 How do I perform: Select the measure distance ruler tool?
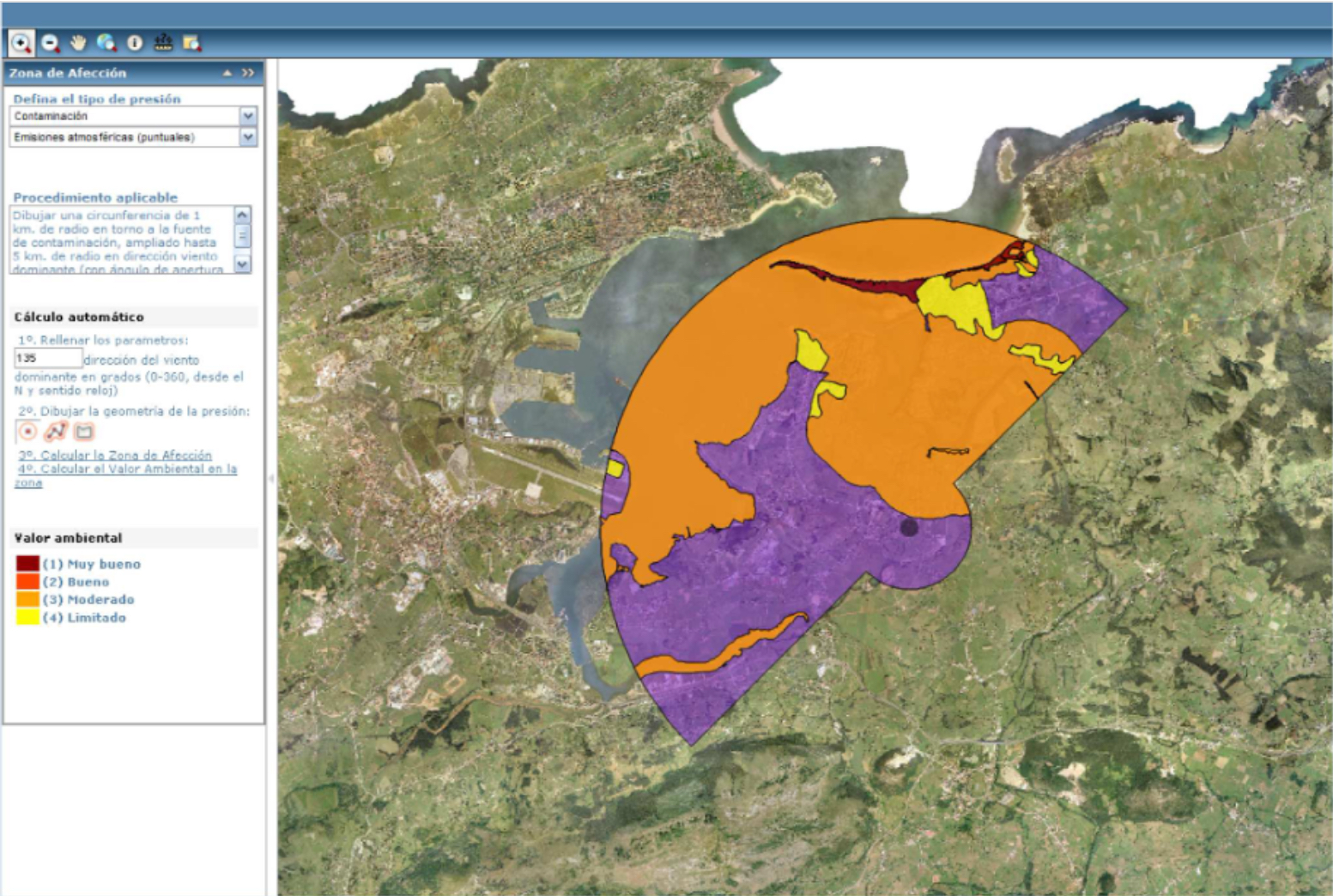[163, 42]
